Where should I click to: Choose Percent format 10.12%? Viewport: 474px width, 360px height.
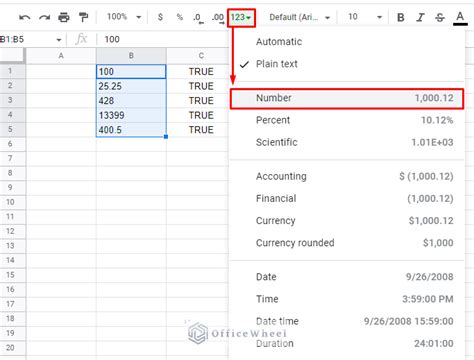click(x=347, y=120)
